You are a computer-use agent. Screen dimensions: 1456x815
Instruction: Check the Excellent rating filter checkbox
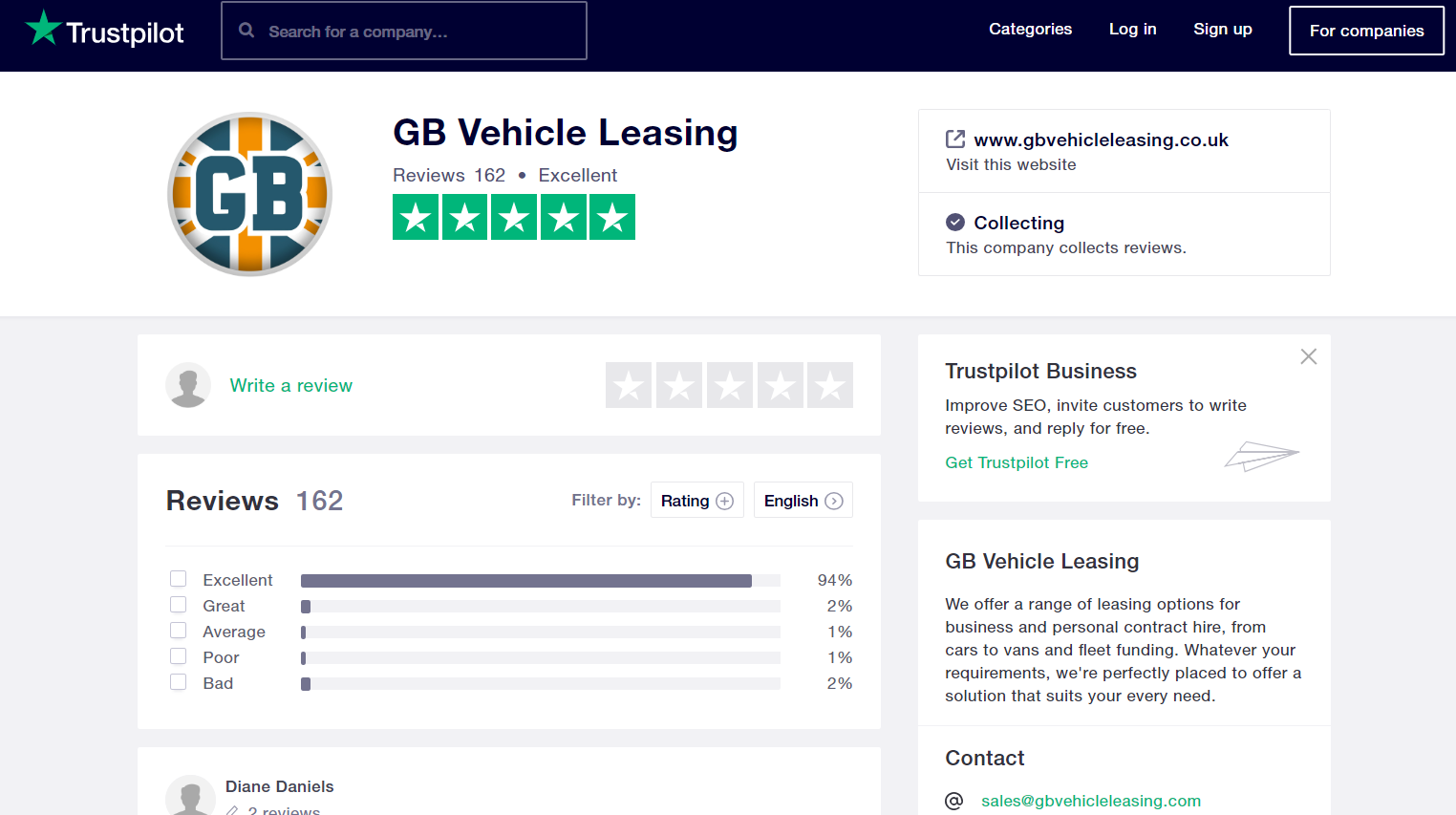(x=179, y=579)
